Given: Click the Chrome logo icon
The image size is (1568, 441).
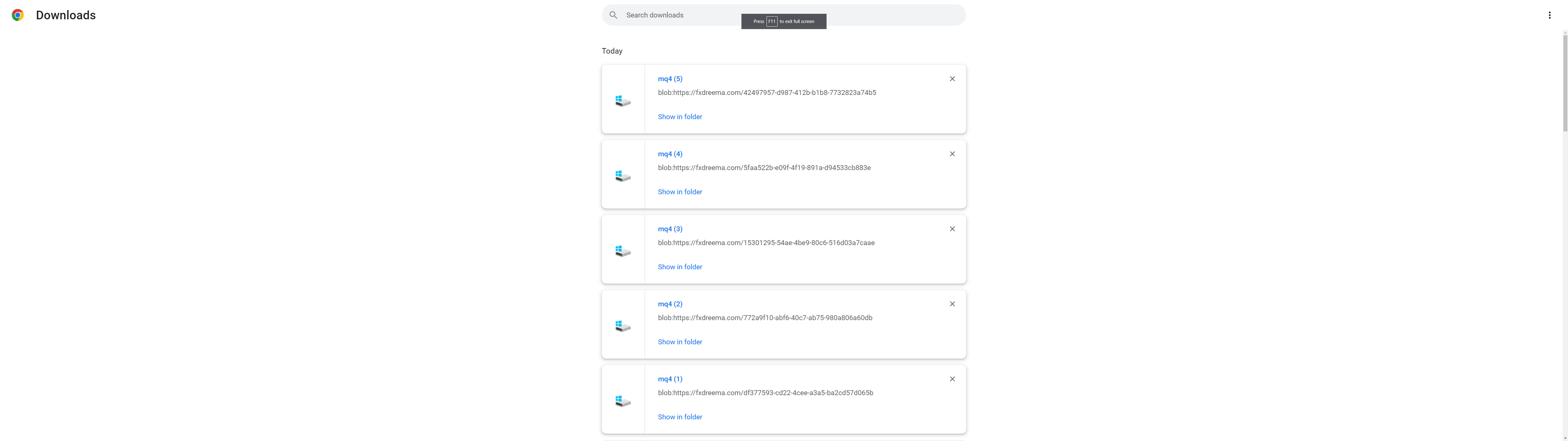Looking at the screenshot, I should 18,15.
